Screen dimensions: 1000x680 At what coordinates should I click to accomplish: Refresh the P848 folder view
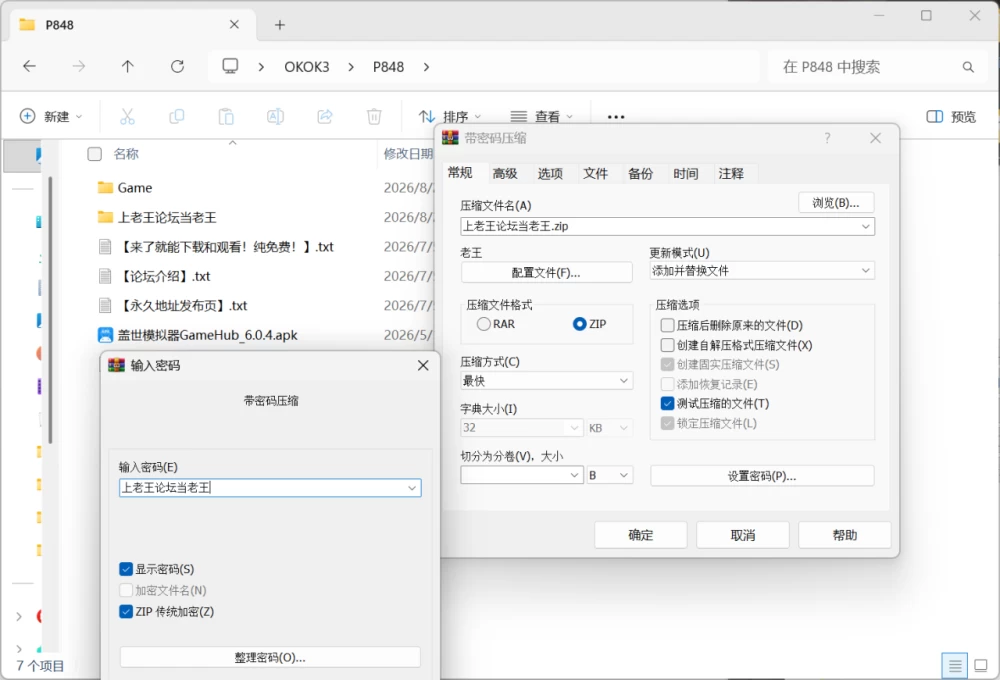(x=177, y=66)
